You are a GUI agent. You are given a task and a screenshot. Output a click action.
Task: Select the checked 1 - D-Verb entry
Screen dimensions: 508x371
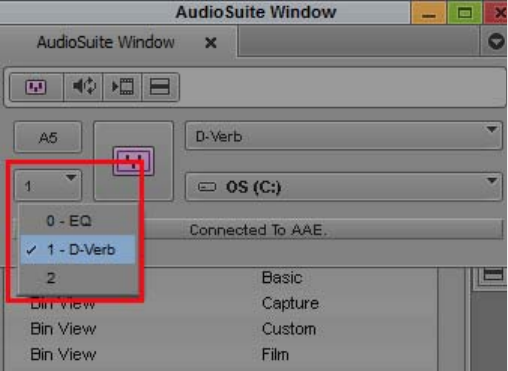[78, 250]
